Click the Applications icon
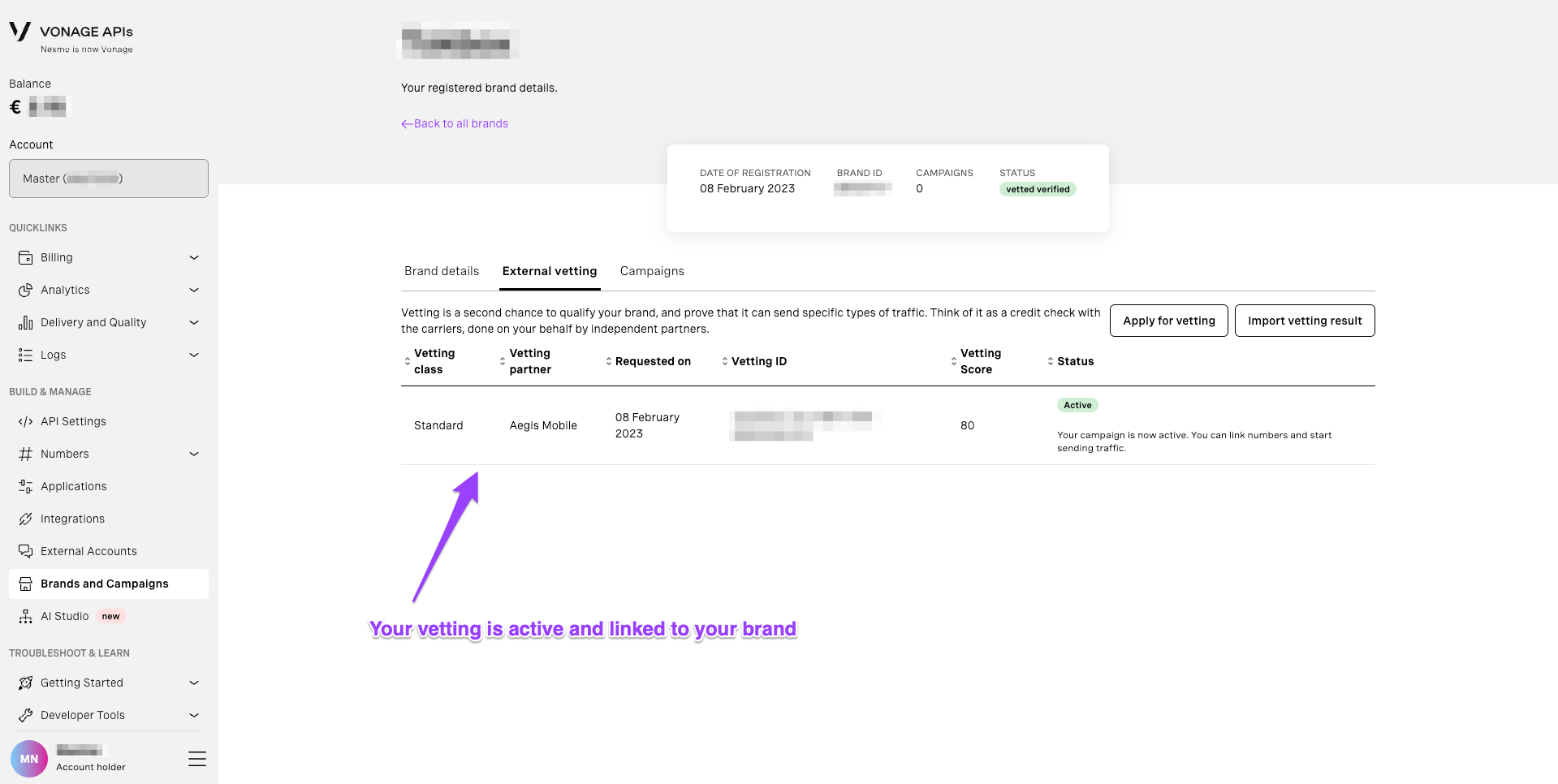 click(25, 486)
